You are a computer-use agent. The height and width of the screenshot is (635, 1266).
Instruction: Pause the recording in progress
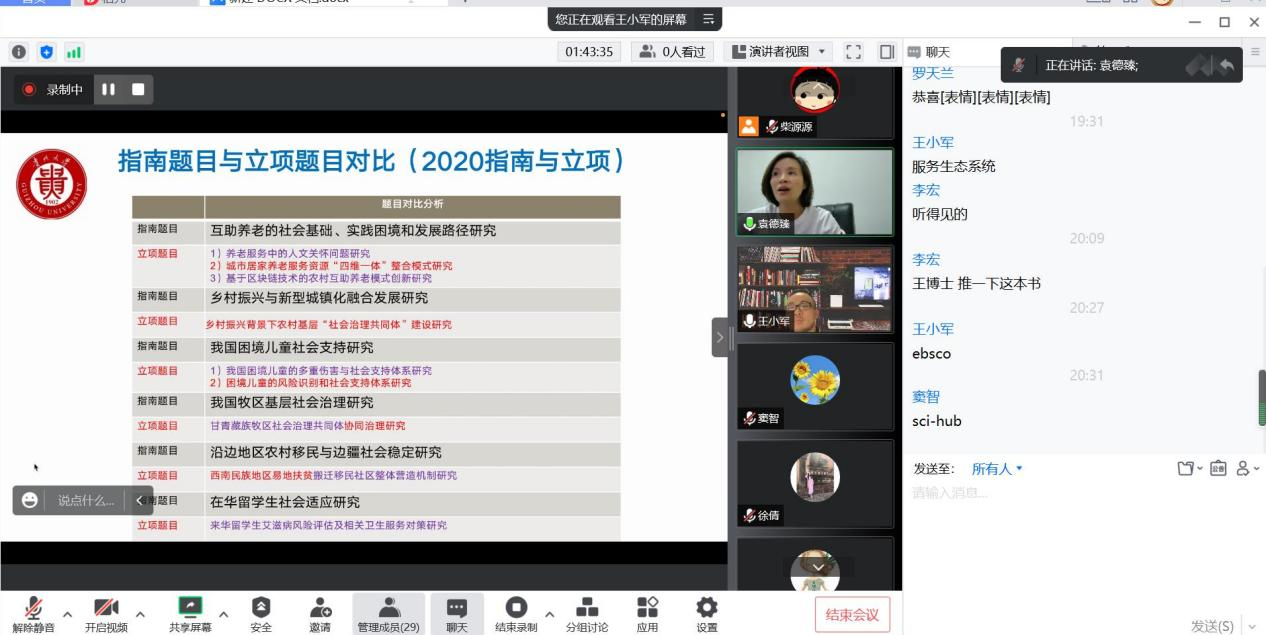coord(108,89)
